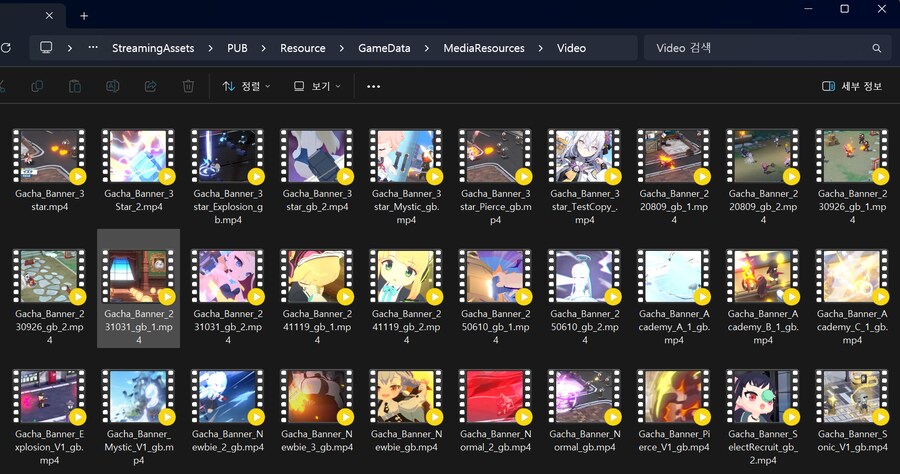Select the Gacha_Banner_3star.mp4 file
Viewport: 900px width, 474px height.
(x=49, y=170)
